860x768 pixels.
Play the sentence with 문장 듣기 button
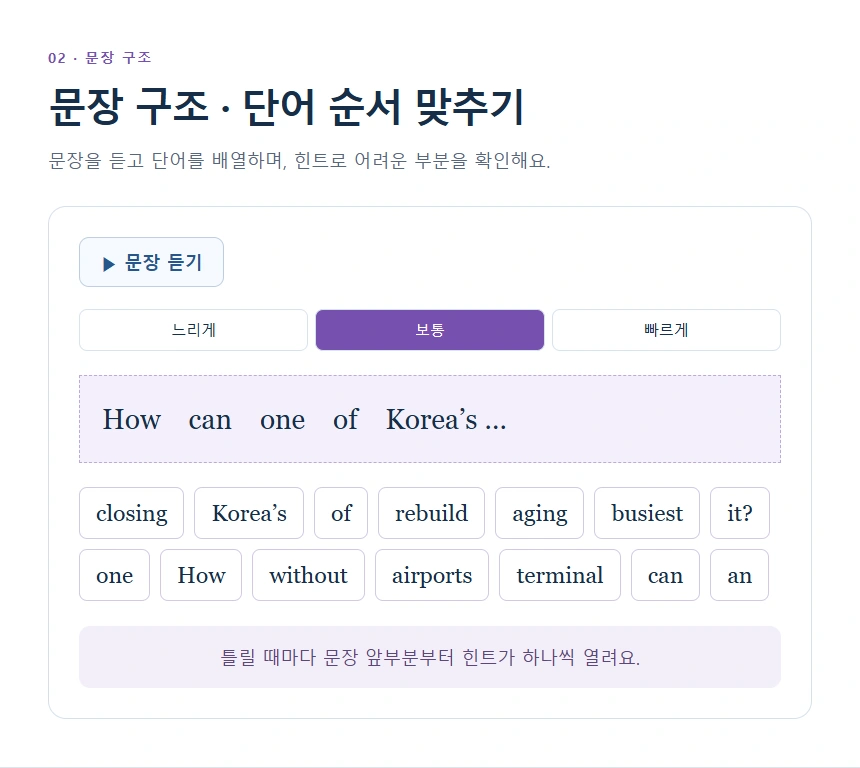coord(151,262)
